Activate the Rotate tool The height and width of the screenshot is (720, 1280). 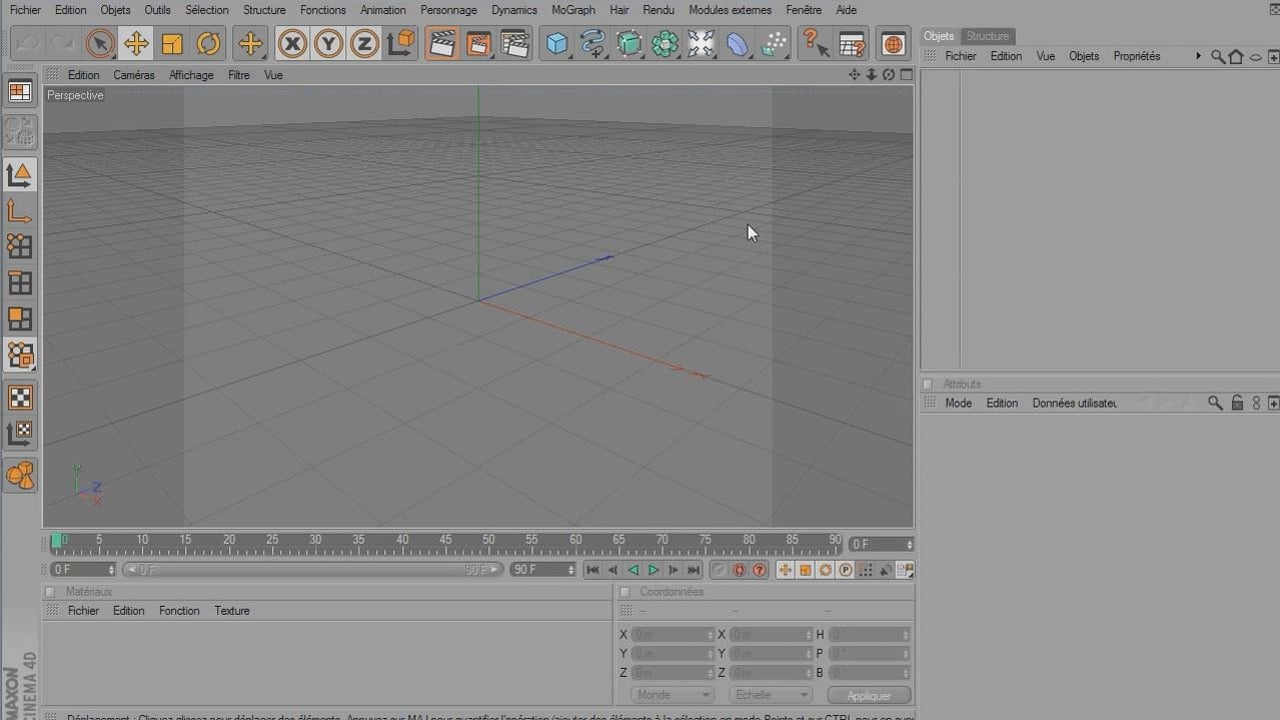pyautogui.click(x=208, y=44)
